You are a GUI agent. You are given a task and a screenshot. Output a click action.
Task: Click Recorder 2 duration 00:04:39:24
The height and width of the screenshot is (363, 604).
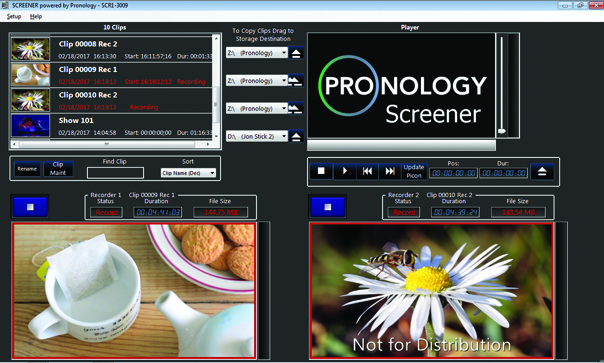point(455,212)
